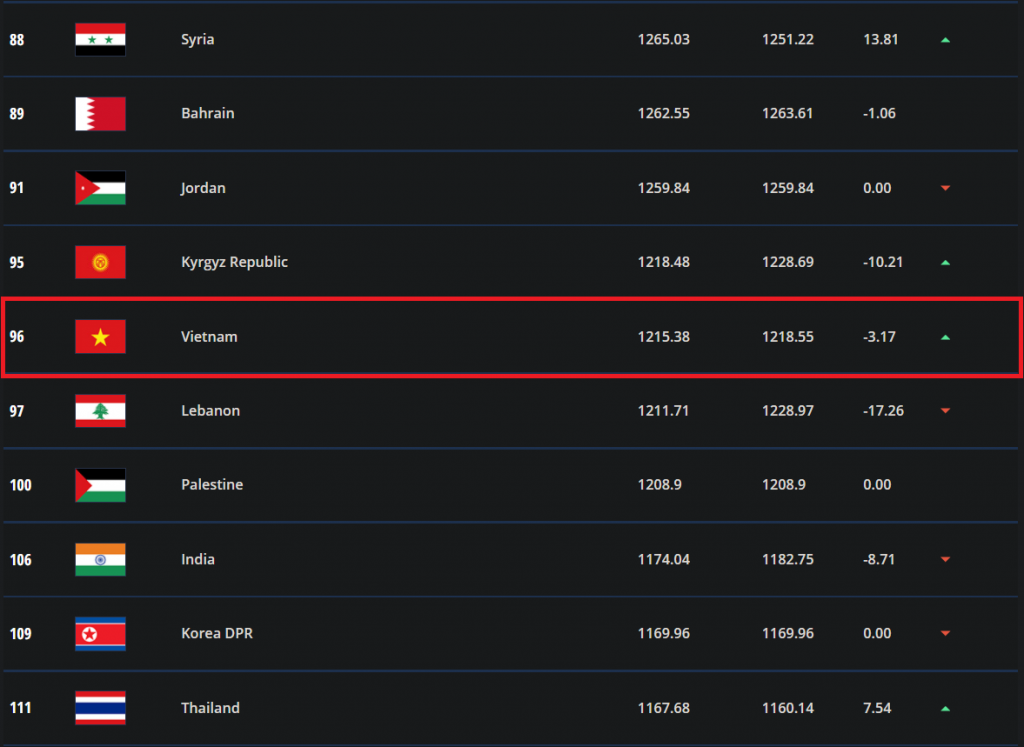Open the Bahrain team link
This screenshot has height=747, width=1024.
tap(207, 114)
